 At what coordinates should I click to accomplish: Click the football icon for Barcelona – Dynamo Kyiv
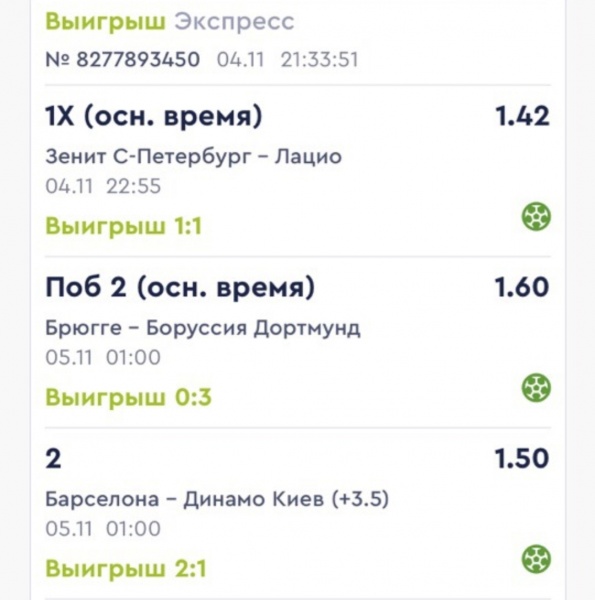coord(536,559)
